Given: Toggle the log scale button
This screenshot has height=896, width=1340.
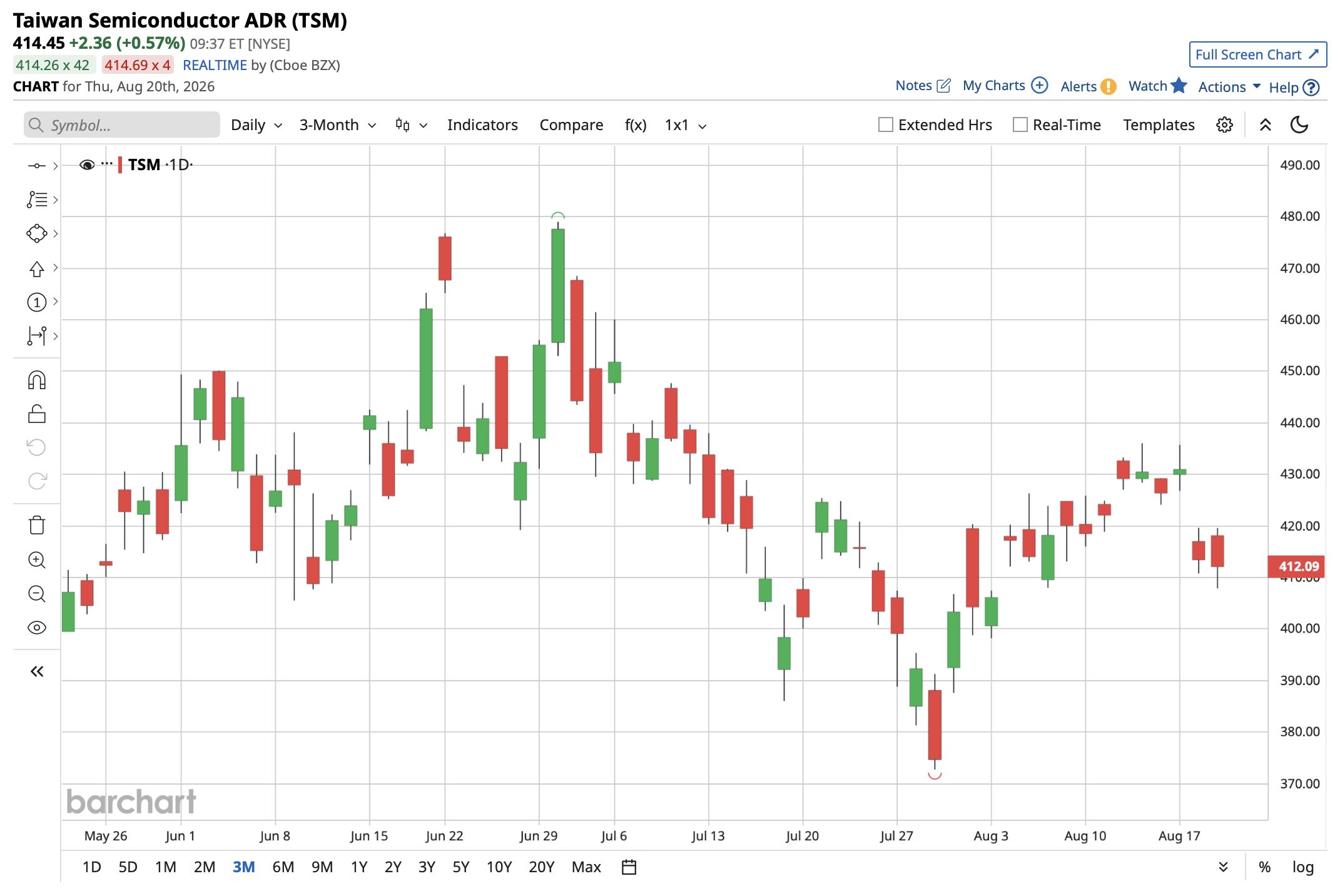Looking at the screenshot, I should pyautogui.click(x=1302, y=867).
